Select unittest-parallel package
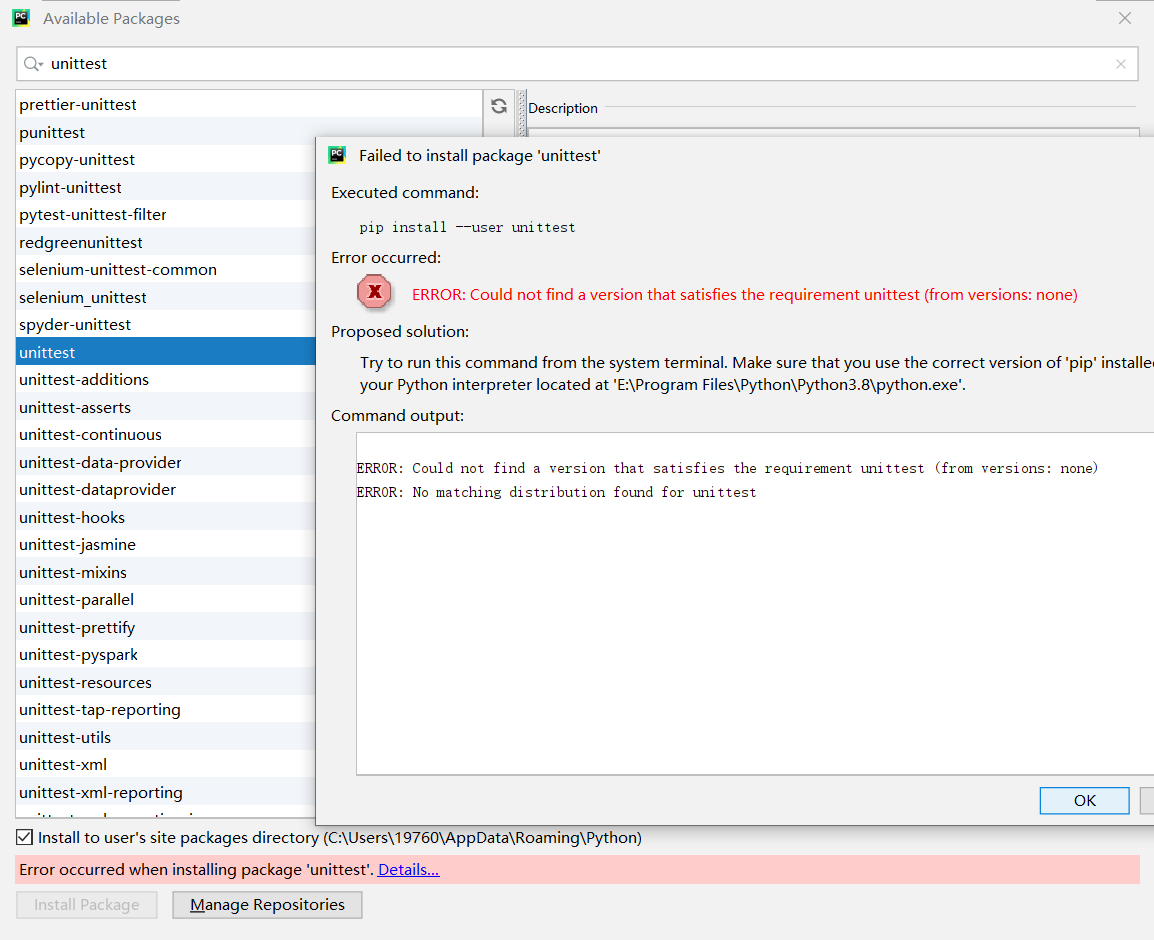The height and width of the screenshot is (940, 1154). [166, 600]
